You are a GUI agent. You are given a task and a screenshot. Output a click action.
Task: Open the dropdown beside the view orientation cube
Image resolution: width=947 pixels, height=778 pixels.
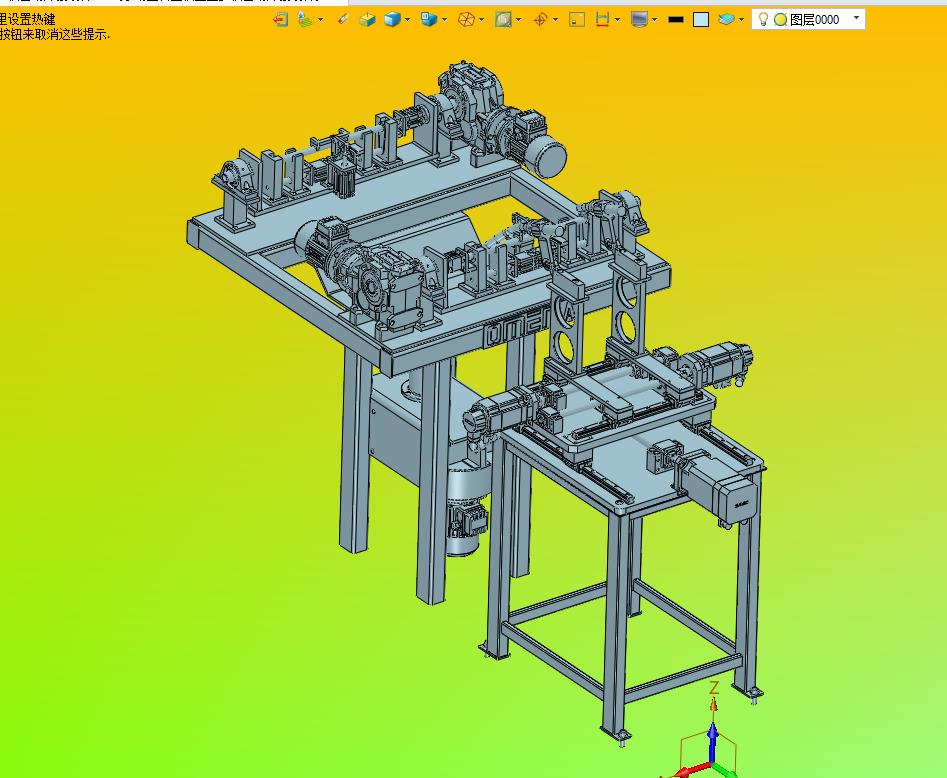coord(445,19)
